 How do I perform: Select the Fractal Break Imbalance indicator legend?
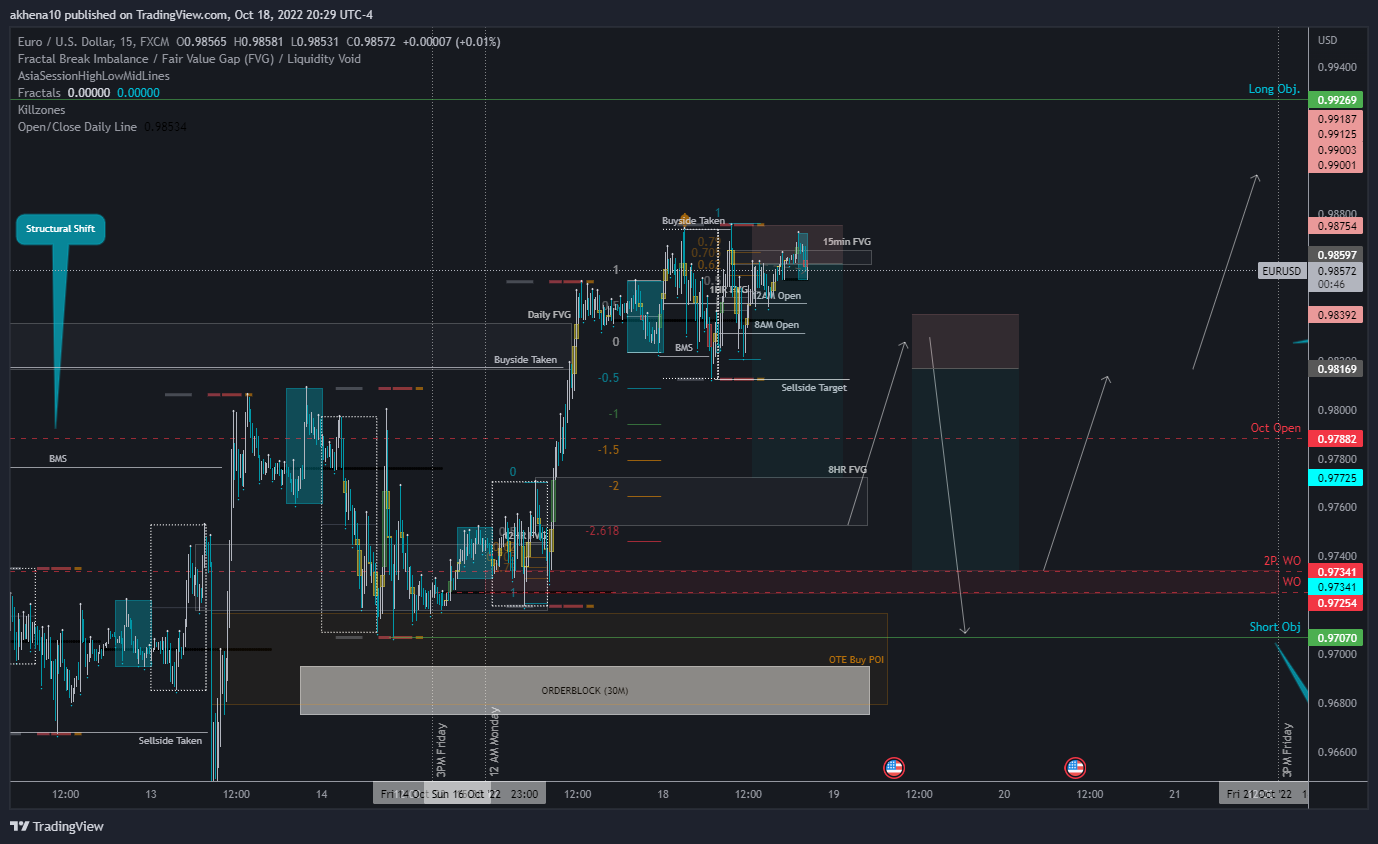(x=190, y=59)
